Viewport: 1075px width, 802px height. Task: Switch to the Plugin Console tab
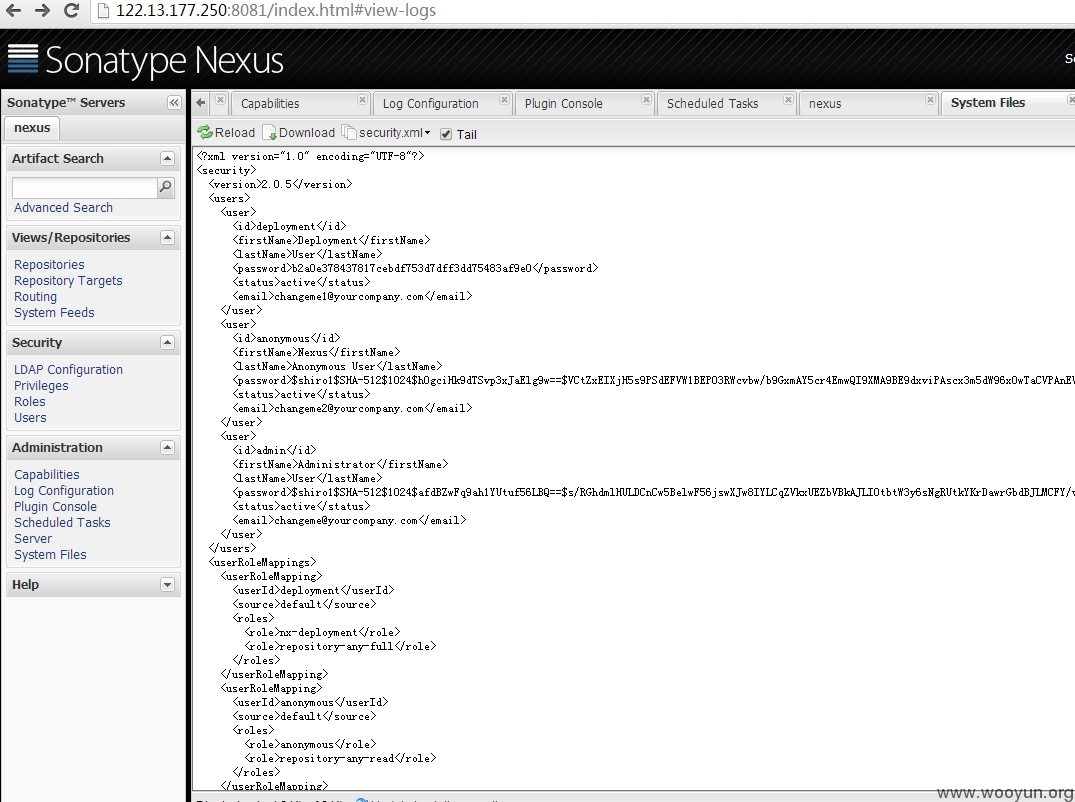coord(564,104)
